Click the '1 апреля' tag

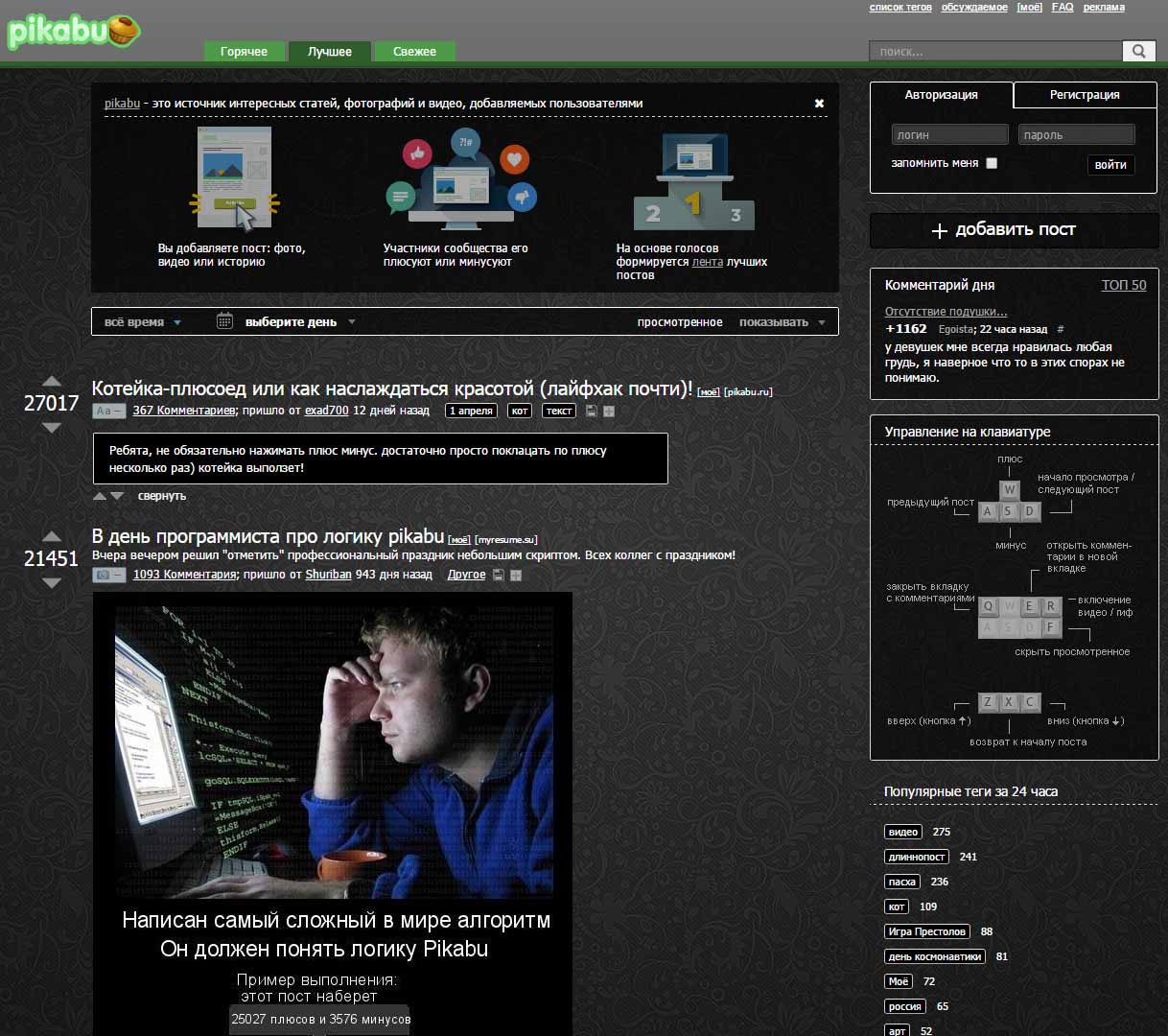(x=471, y=411)
